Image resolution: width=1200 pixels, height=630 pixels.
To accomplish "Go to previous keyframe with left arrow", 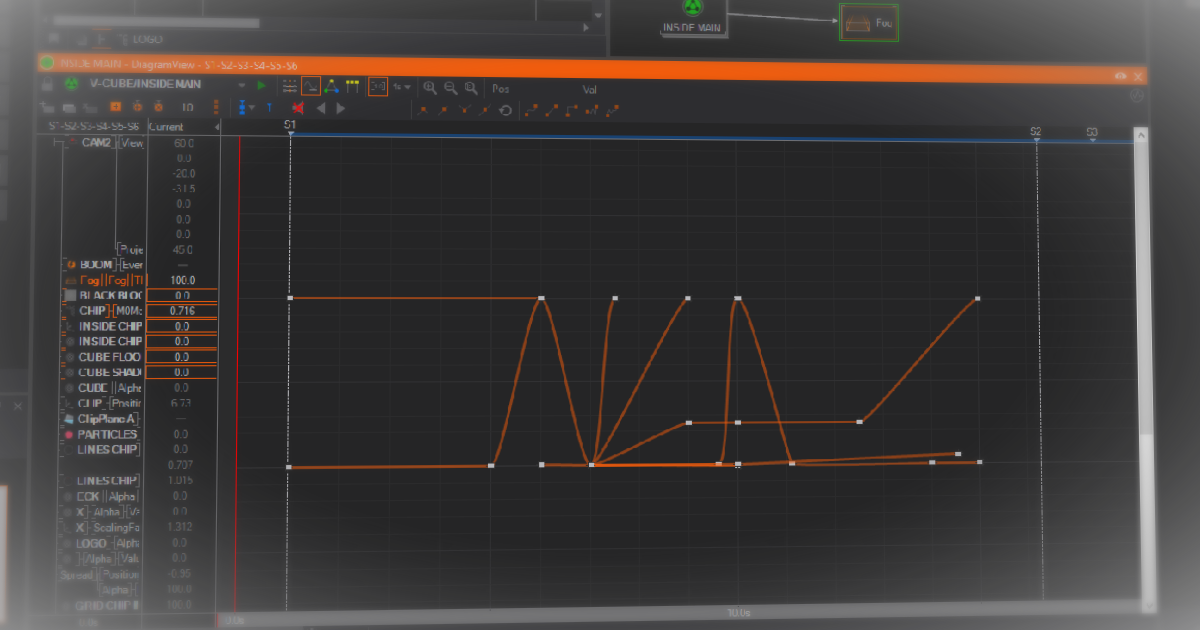I will point(321,108).
